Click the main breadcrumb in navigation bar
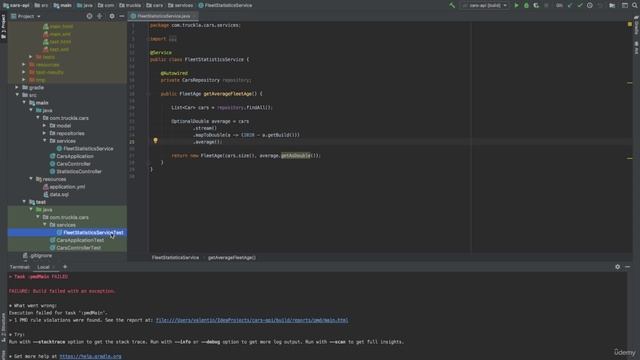 click(62, 5)
